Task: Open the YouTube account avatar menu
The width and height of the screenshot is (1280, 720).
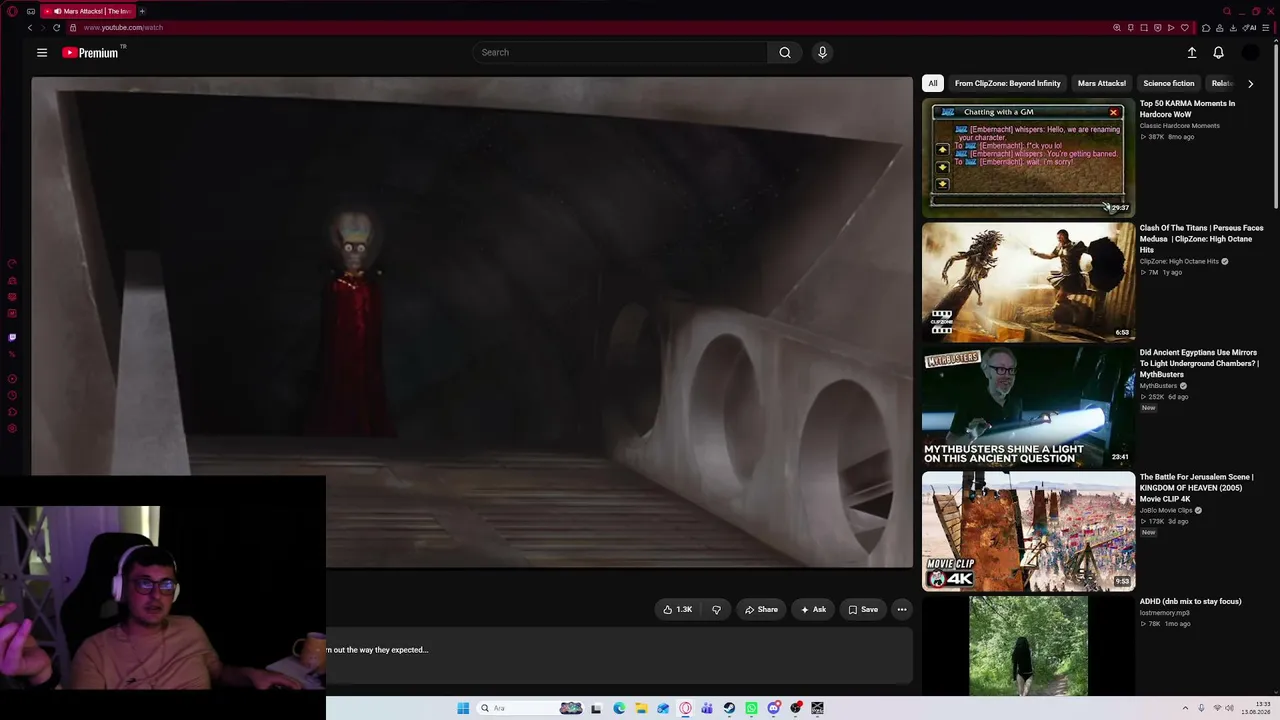Action: (1250, 53)
